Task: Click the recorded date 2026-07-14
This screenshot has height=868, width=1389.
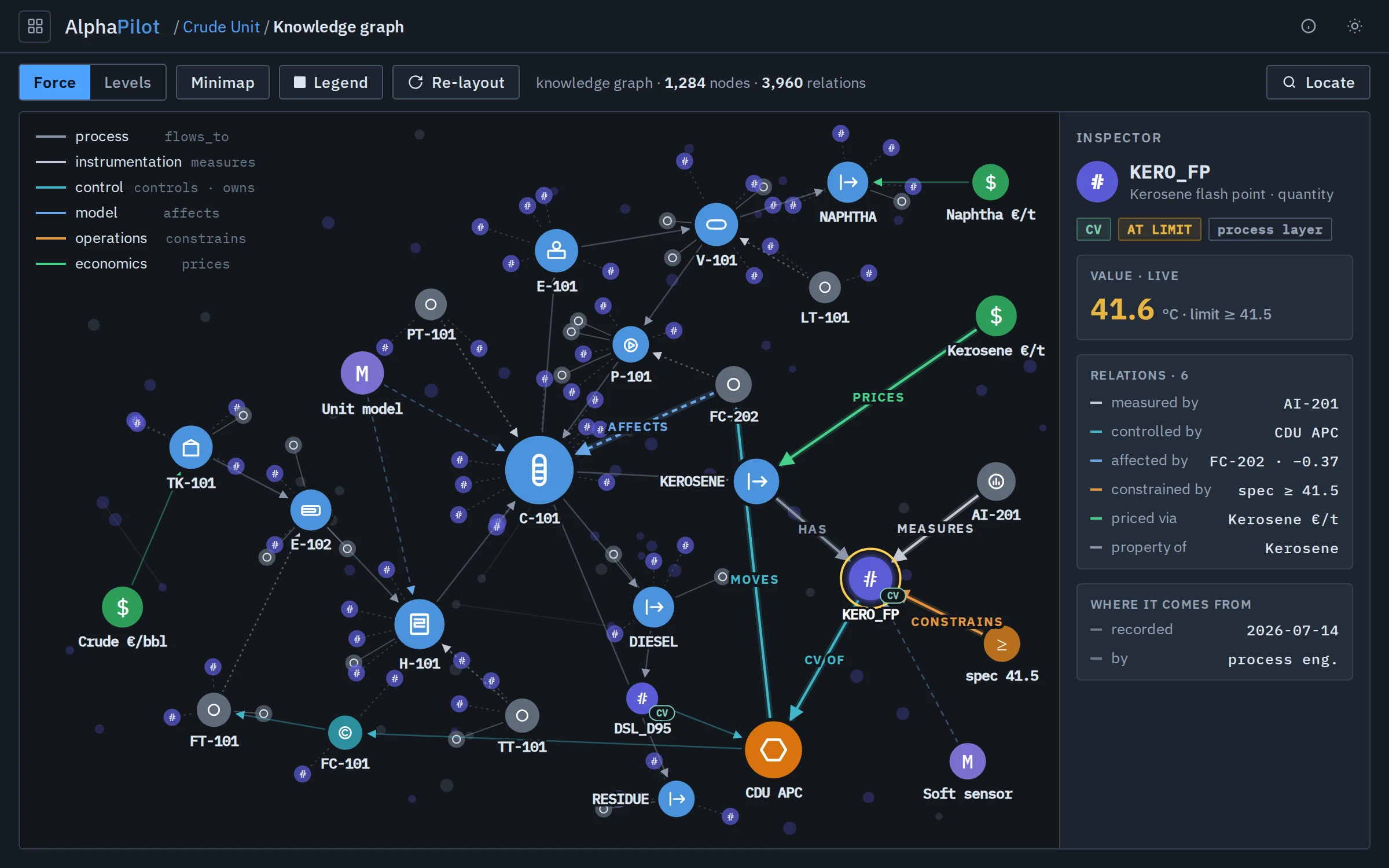Action: 1292,631
